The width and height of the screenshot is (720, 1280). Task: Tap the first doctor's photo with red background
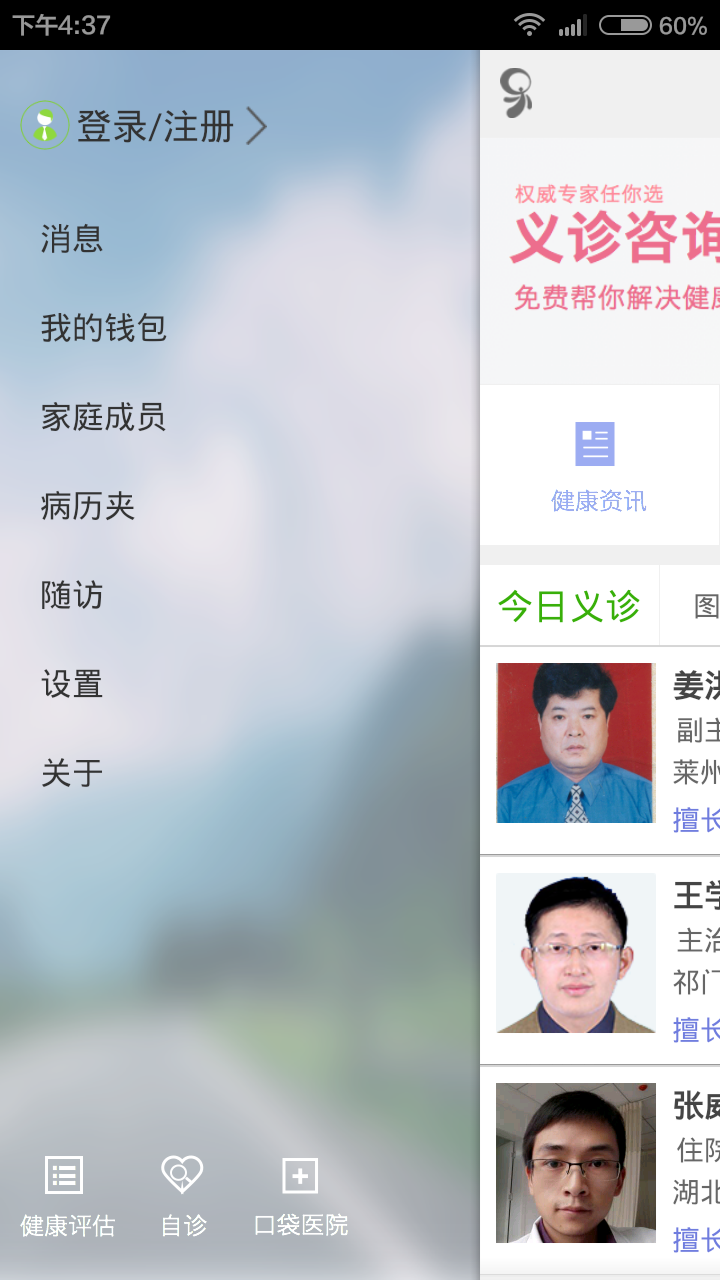pyautogui.click(x=576, y=743)
